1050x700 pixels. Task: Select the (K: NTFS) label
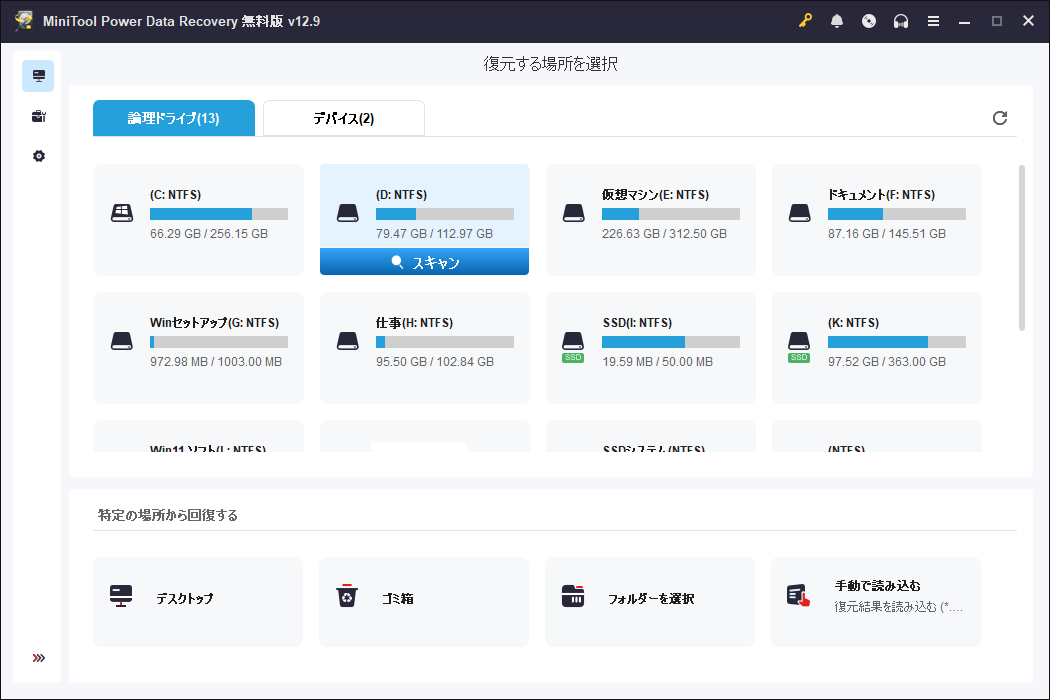(853, 323)
